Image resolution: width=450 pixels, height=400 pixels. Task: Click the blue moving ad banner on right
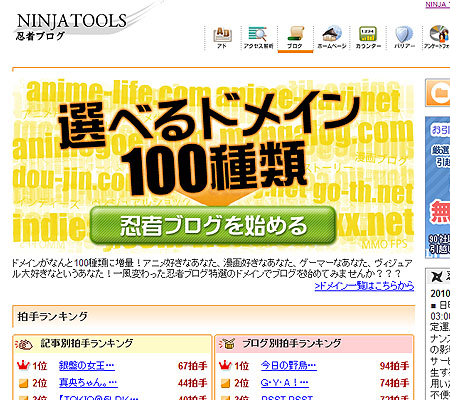pos(438,187)
